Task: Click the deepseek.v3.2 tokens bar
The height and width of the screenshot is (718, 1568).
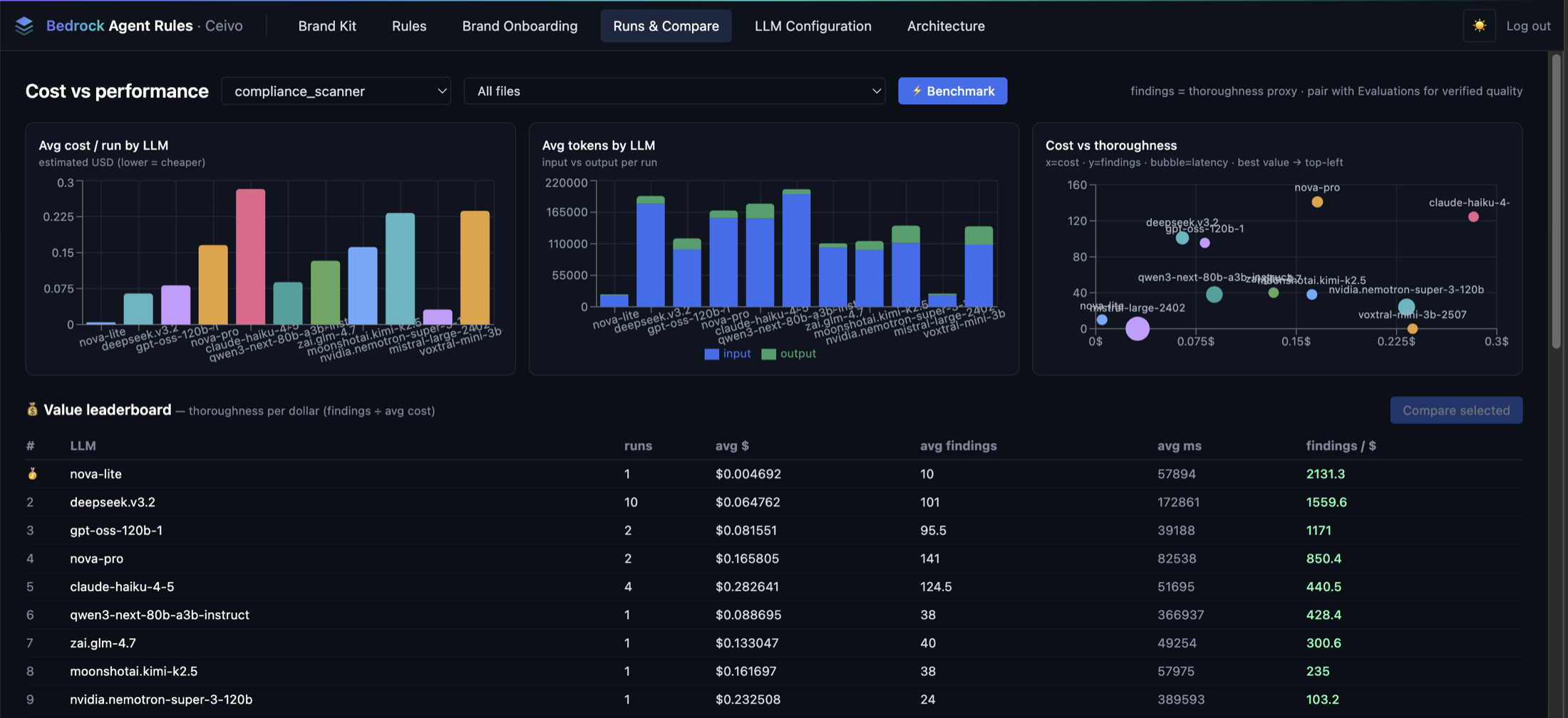Action: pos(650,251)
